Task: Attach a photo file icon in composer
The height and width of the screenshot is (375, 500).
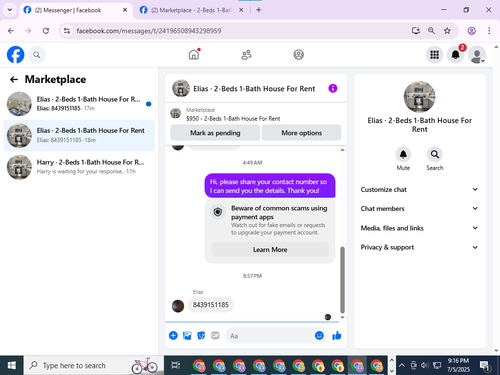Action: tap(187, 335)
